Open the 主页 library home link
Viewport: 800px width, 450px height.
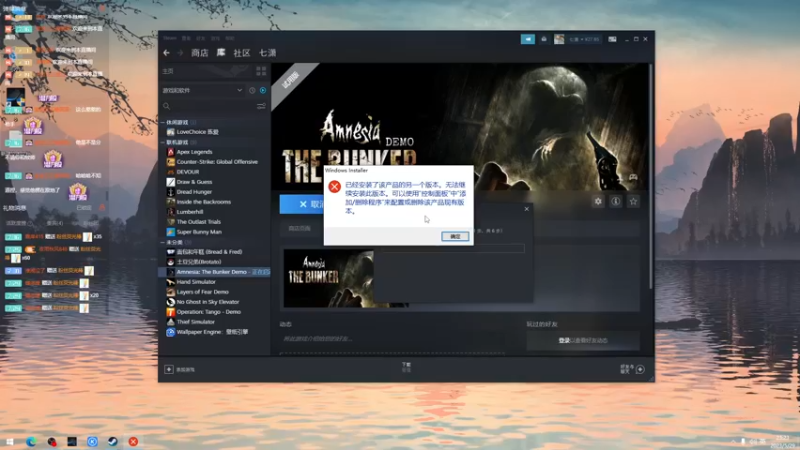168,71
